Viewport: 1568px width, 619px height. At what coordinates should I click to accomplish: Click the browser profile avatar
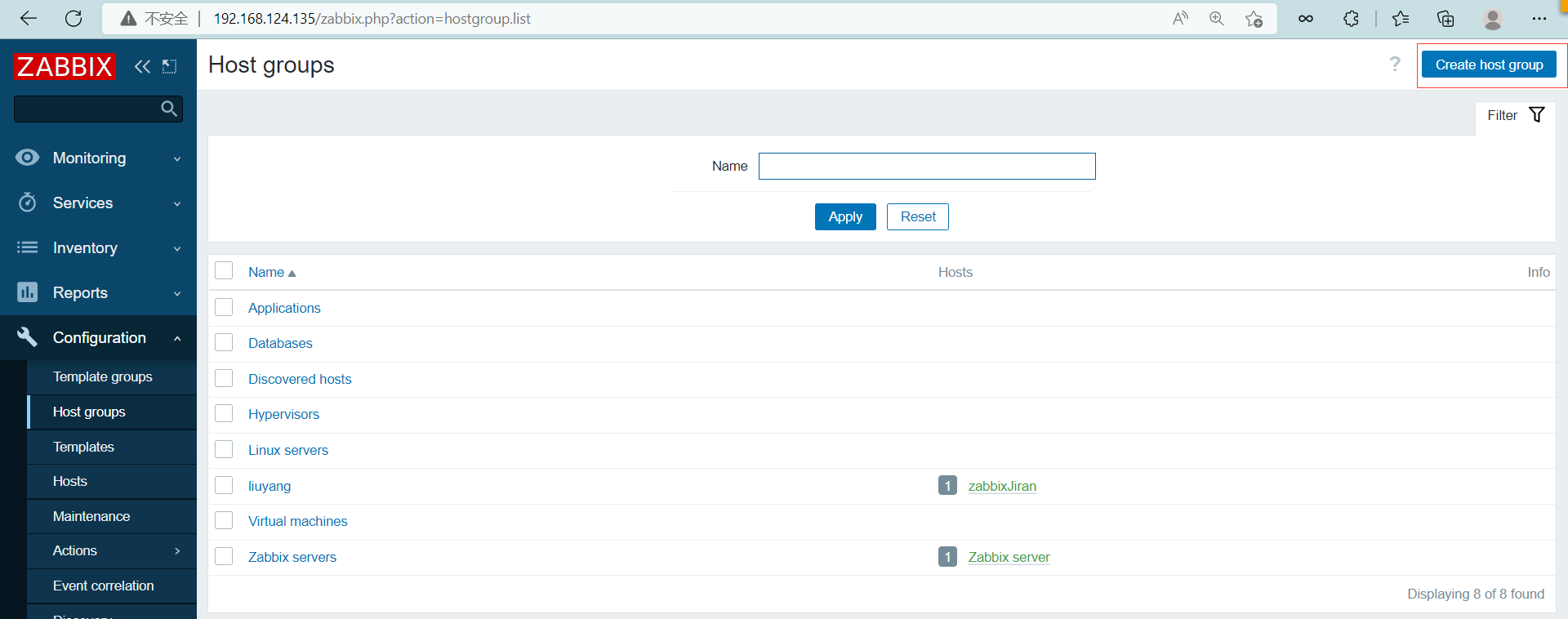(x=1493, y=19)
